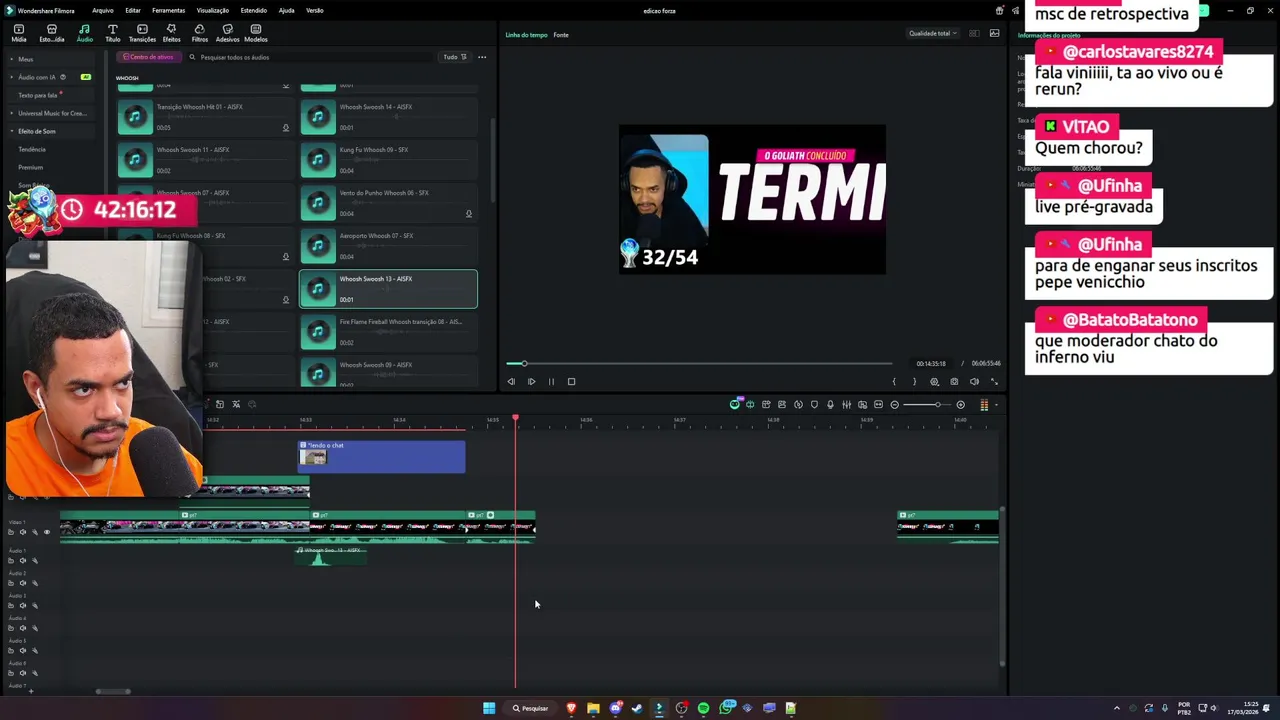Open the timeline audio mixer icon
The image size is (1280, 720).
coord(846,404)
